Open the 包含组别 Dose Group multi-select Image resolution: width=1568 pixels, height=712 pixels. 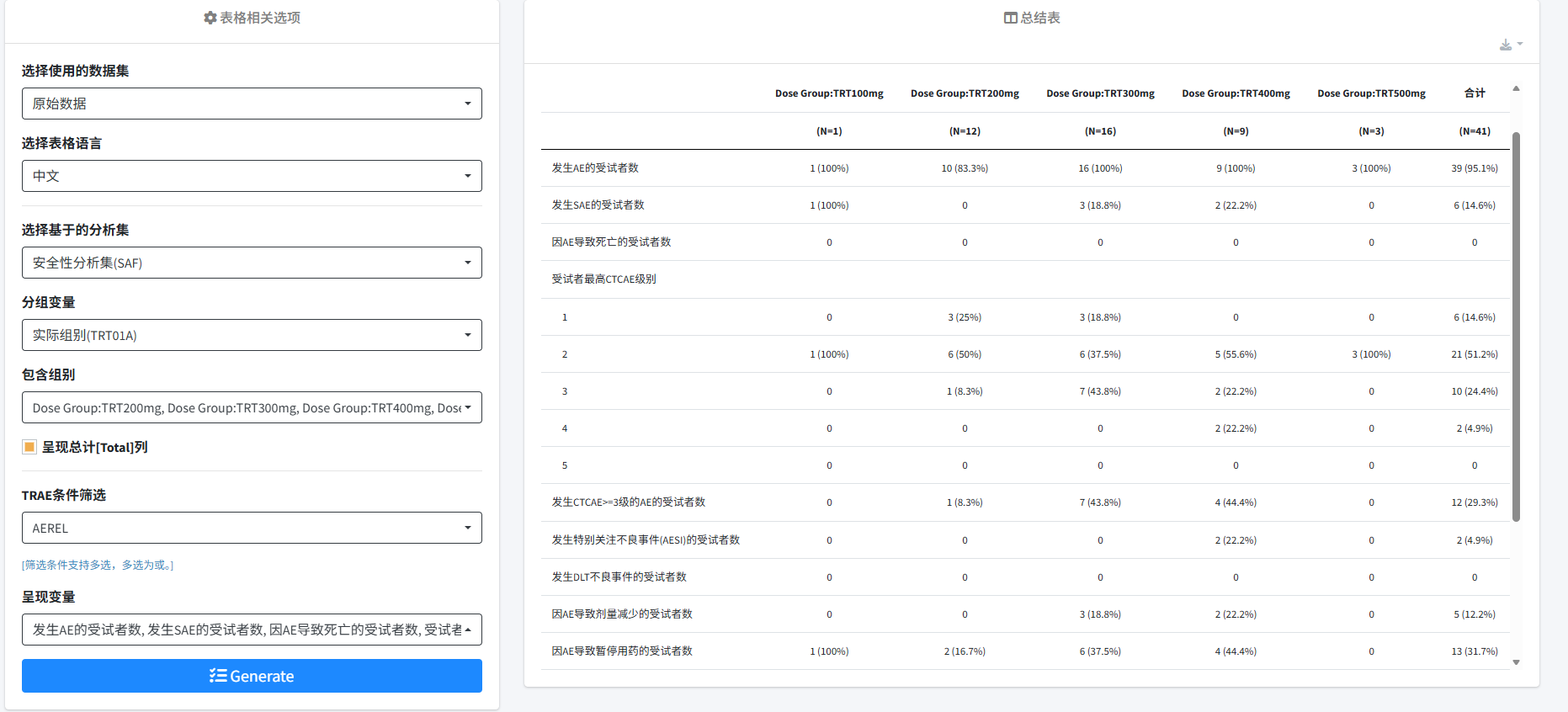point(252,407)
